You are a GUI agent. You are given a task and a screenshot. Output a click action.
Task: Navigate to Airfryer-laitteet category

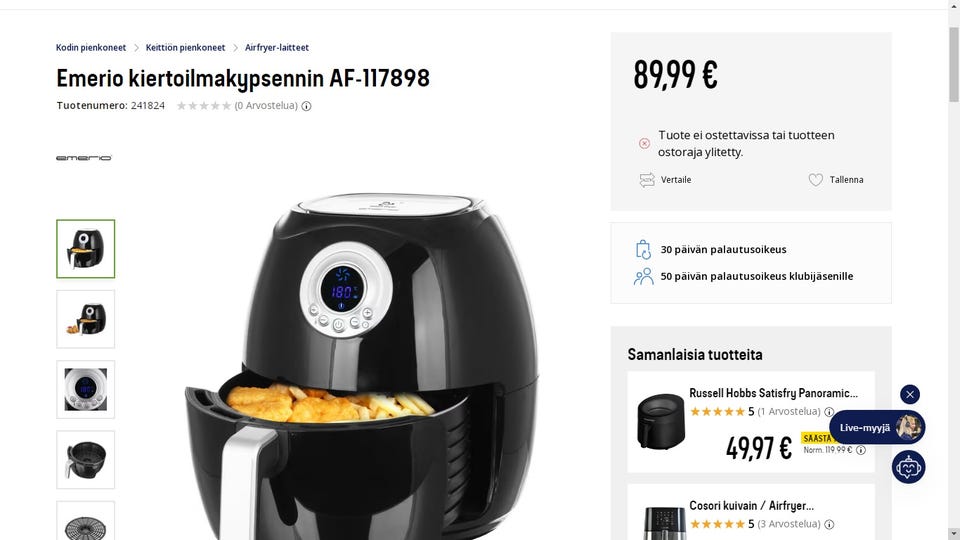pos(277,48)
